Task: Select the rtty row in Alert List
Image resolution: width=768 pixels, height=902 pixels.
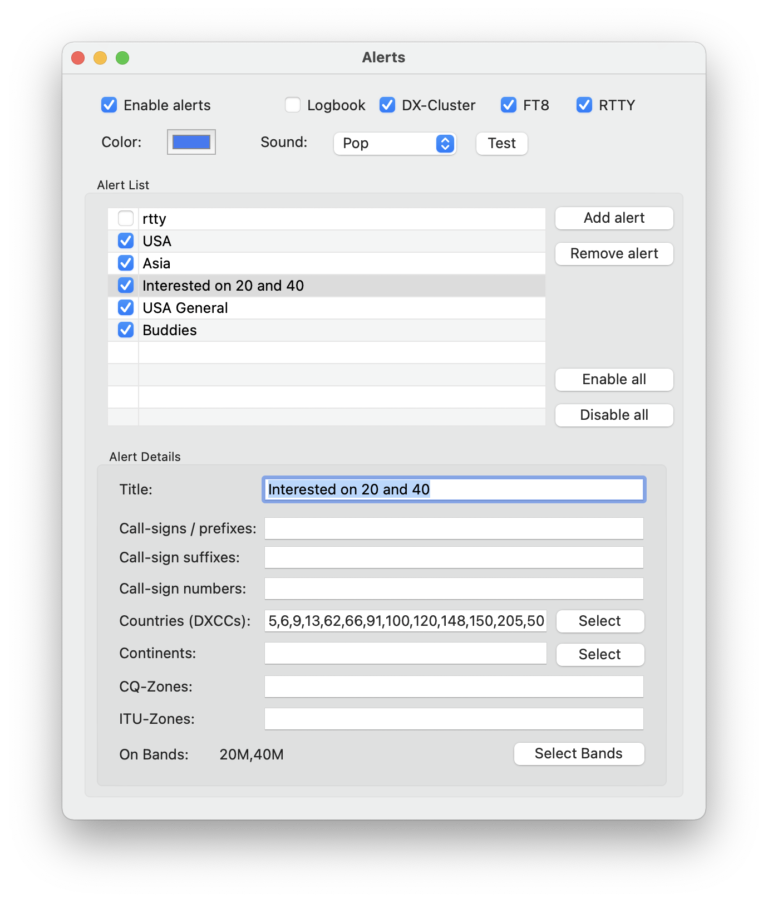Action: coord(327,219)
